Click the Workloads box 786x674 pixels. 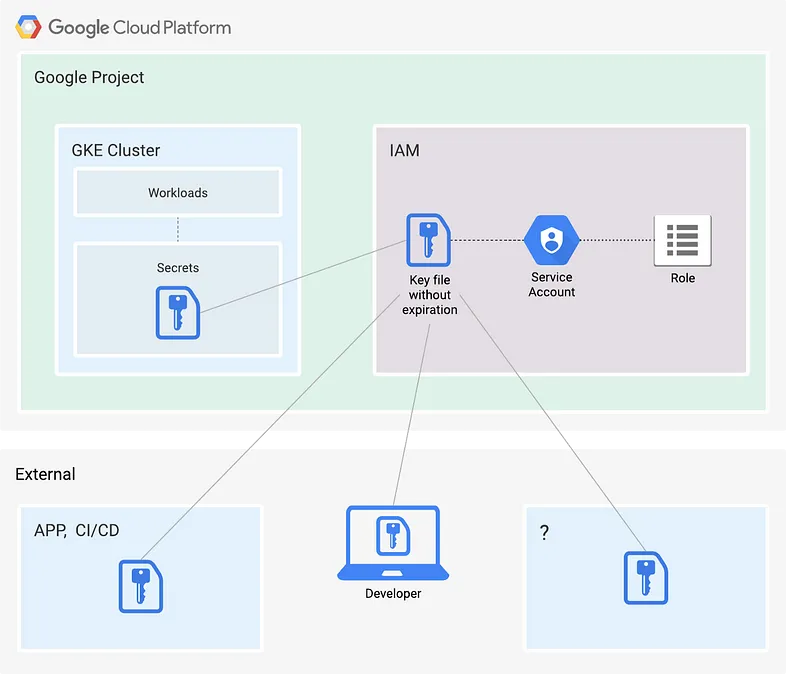point(178,192)
